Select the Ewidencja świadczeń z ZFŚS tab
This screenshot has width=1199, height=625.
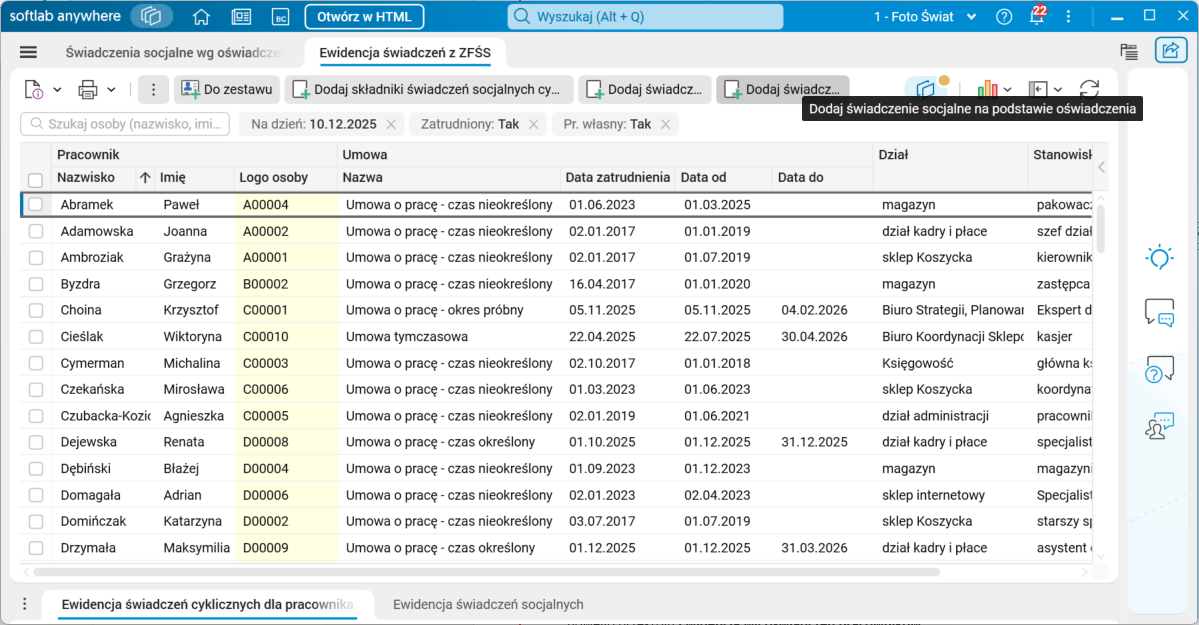click(405, 53)
